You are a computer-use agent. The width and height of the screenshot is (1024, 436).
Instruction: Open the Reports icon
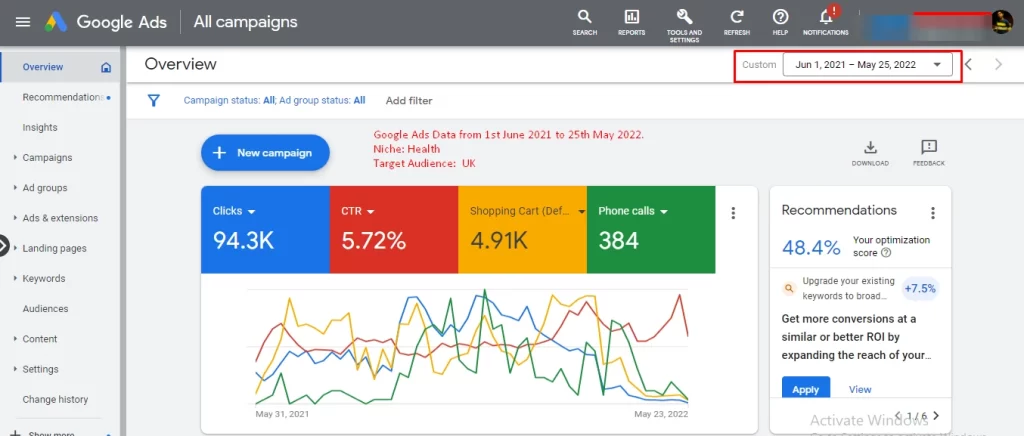click(x=632, y=22)
